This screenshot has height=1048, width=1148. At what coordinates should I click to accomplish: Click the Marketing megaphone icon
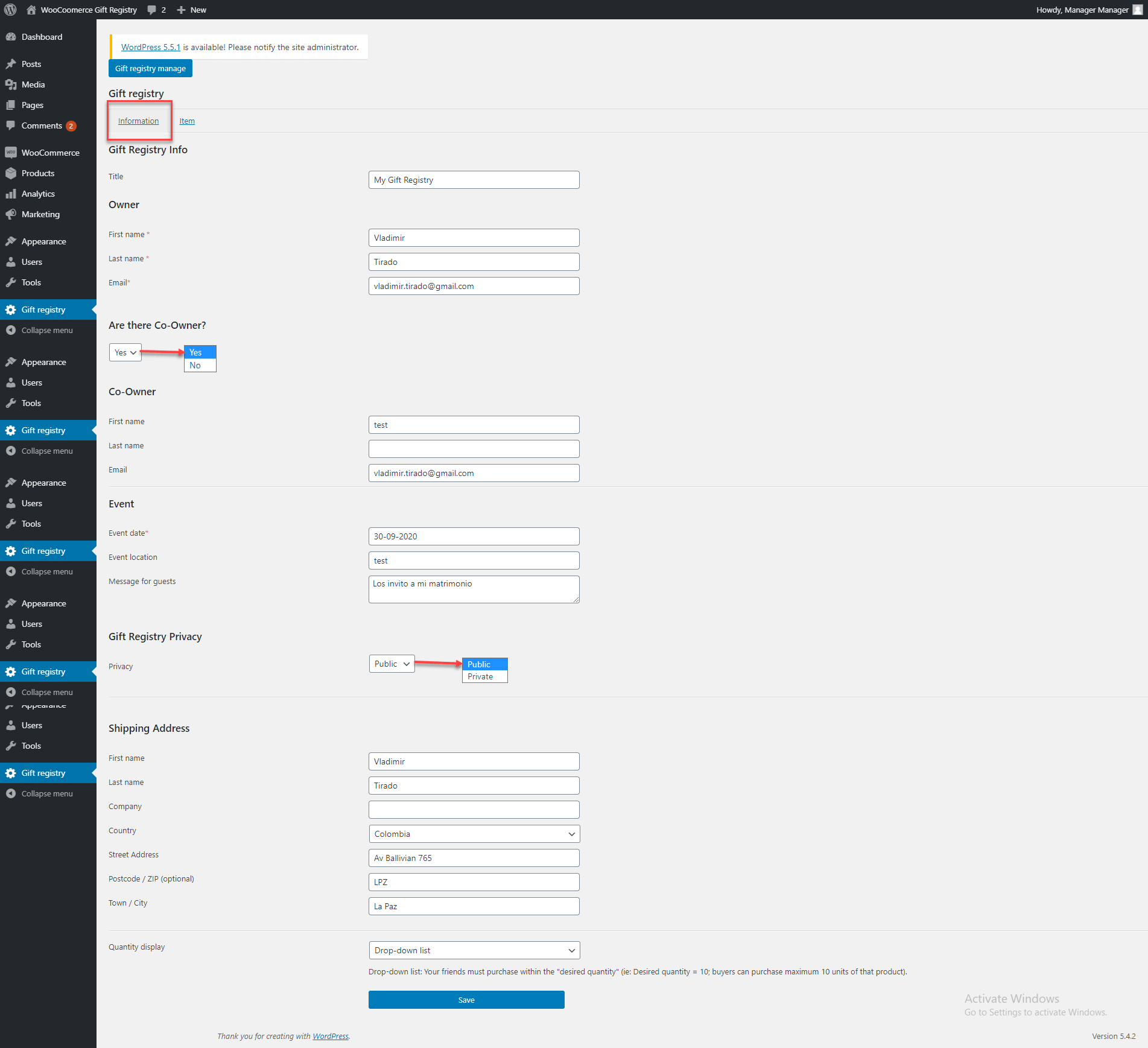click(x=11, y=214)
